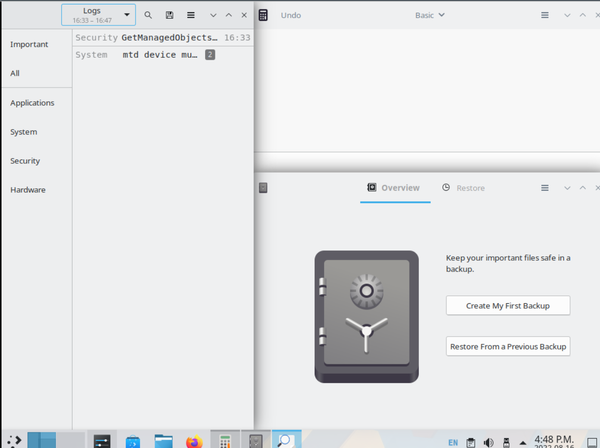The height and width of the screenshot is (448, 600).
Task: Open the clipboard tray icon
Action: 471,443
